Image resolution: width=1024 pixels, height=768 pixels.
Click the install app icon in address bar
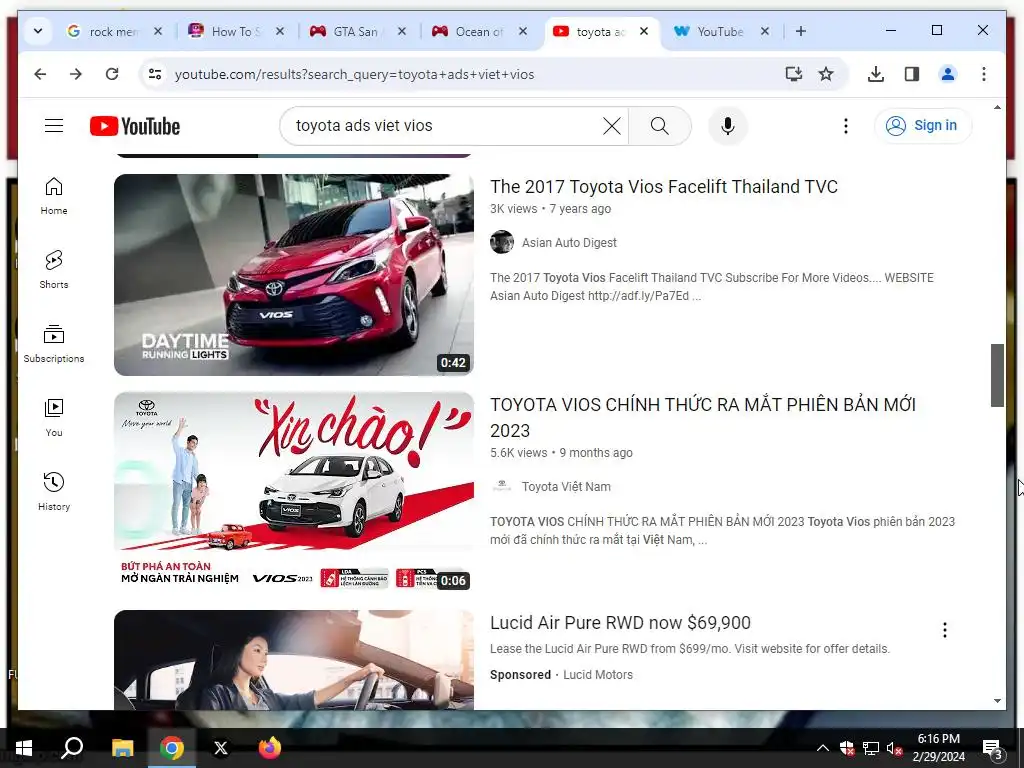point(793,74)
